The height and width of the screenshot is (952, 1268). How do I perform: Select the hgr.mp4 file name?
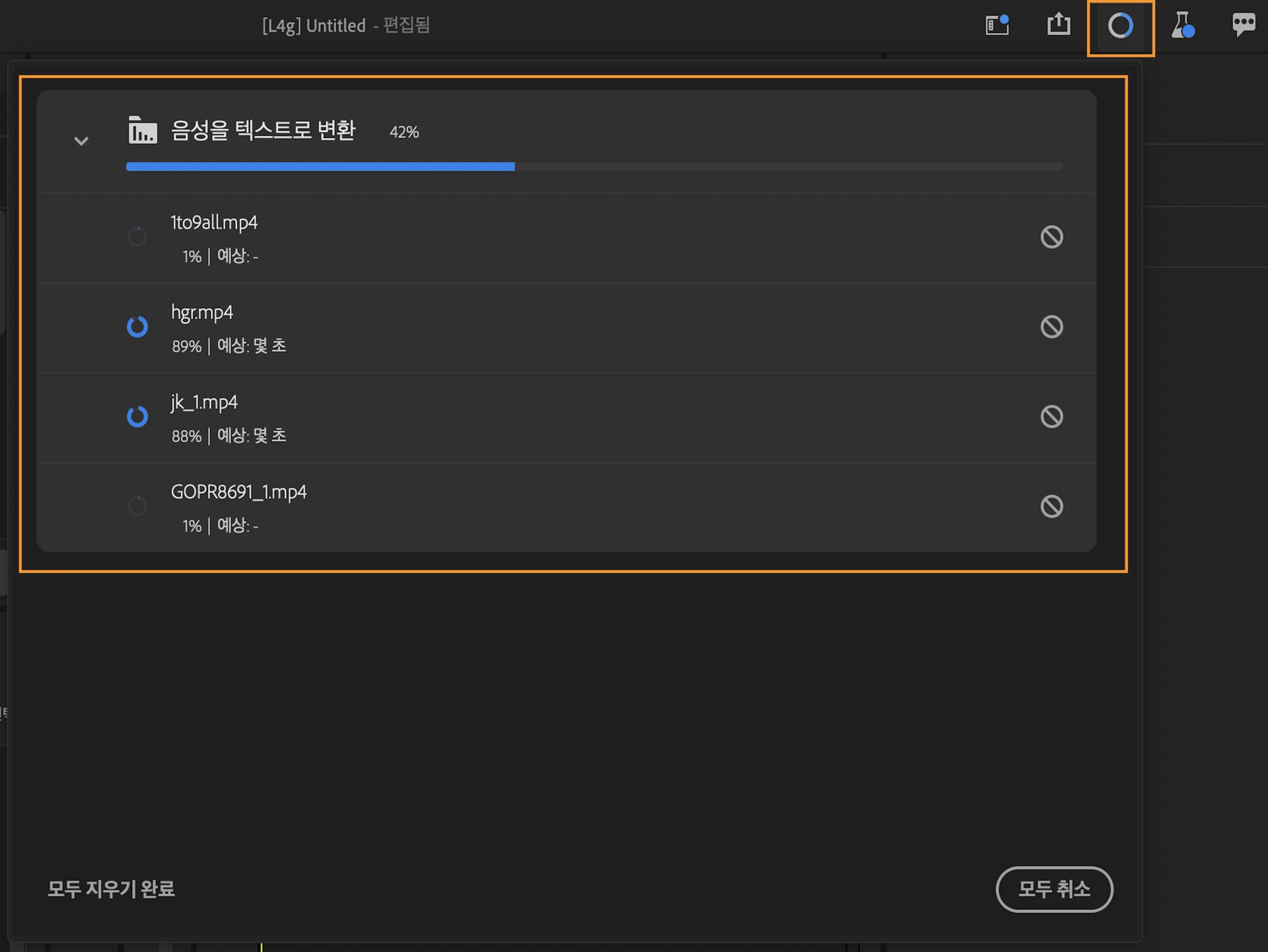point(202,312)
